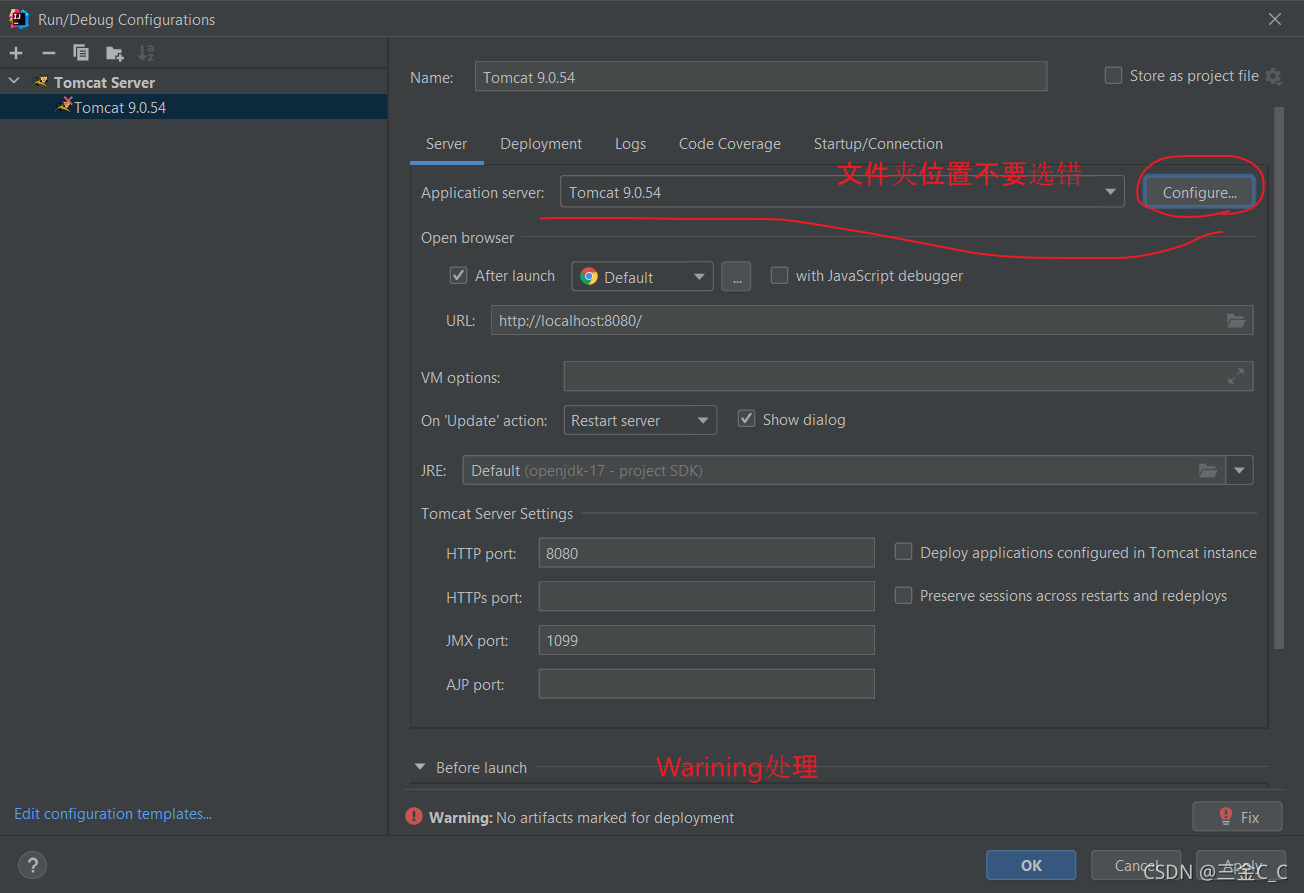Click the IntelliJ title bar icon
1304x893 pixels.
click(19, 19)
